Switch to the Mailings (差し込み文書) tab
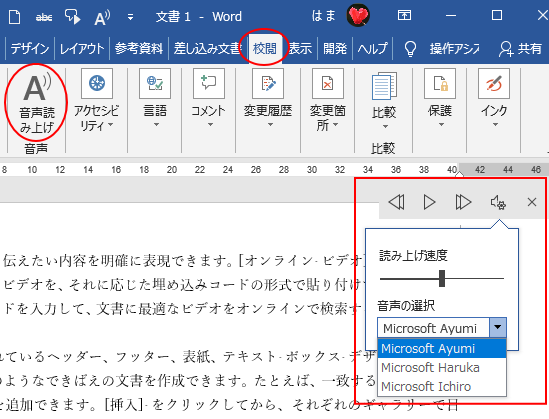The width and height of the screenshot is (549, 419). click(x=207, y=49)
